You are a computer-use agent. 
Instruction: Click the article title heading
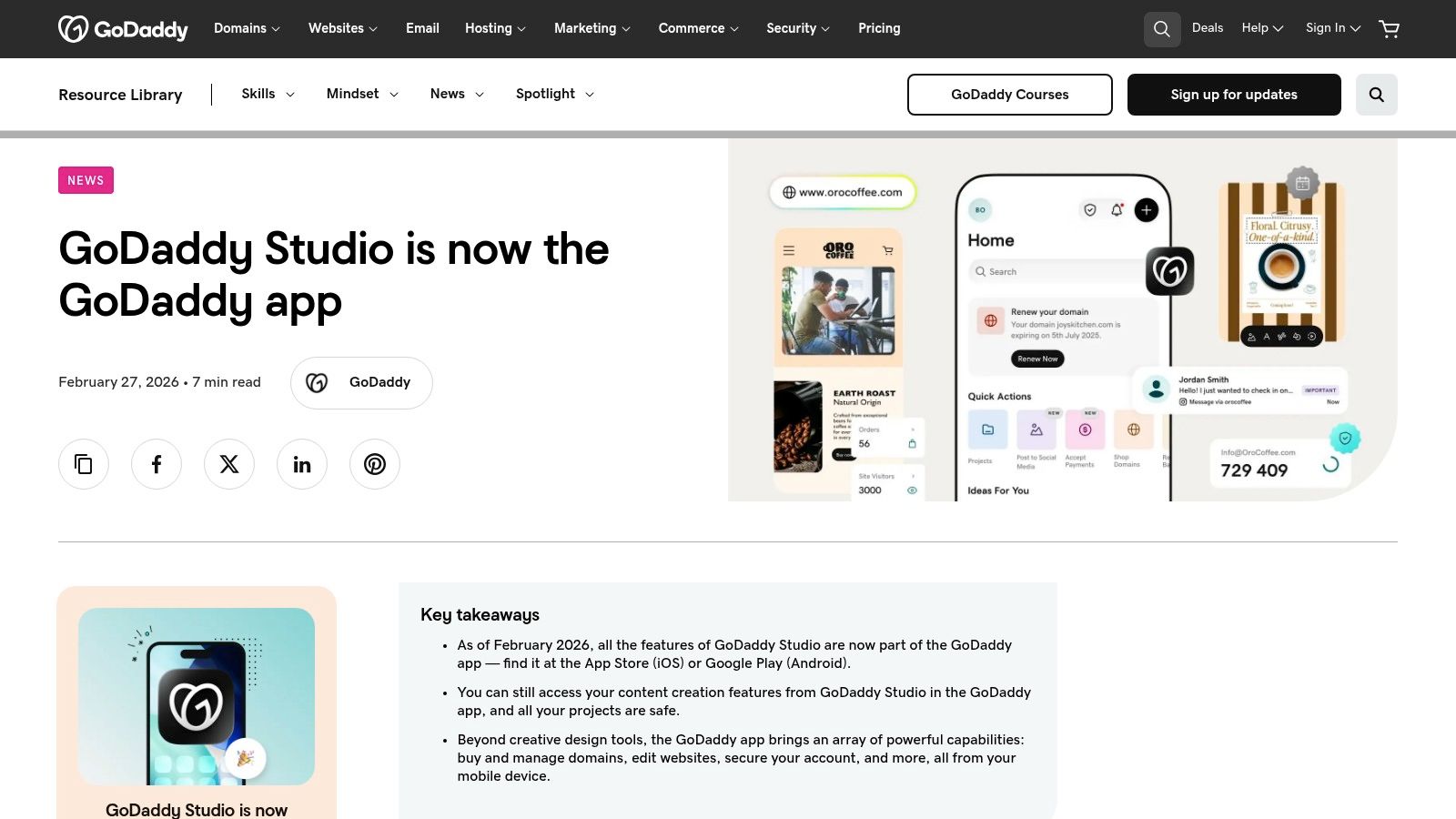point(334,275)
